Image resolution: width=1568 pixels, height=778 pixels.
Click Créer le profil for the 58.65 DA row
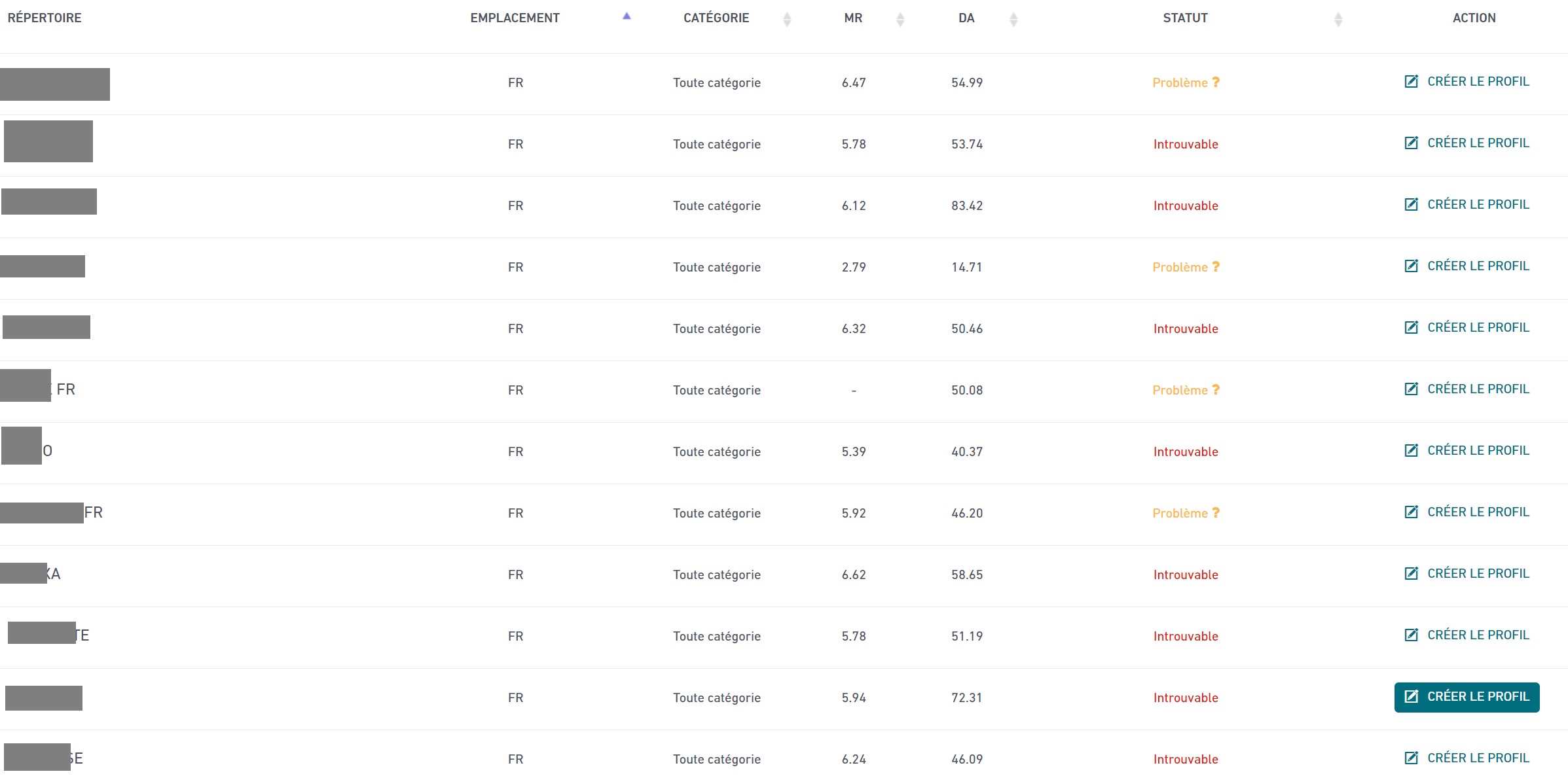coord(1478,574)
